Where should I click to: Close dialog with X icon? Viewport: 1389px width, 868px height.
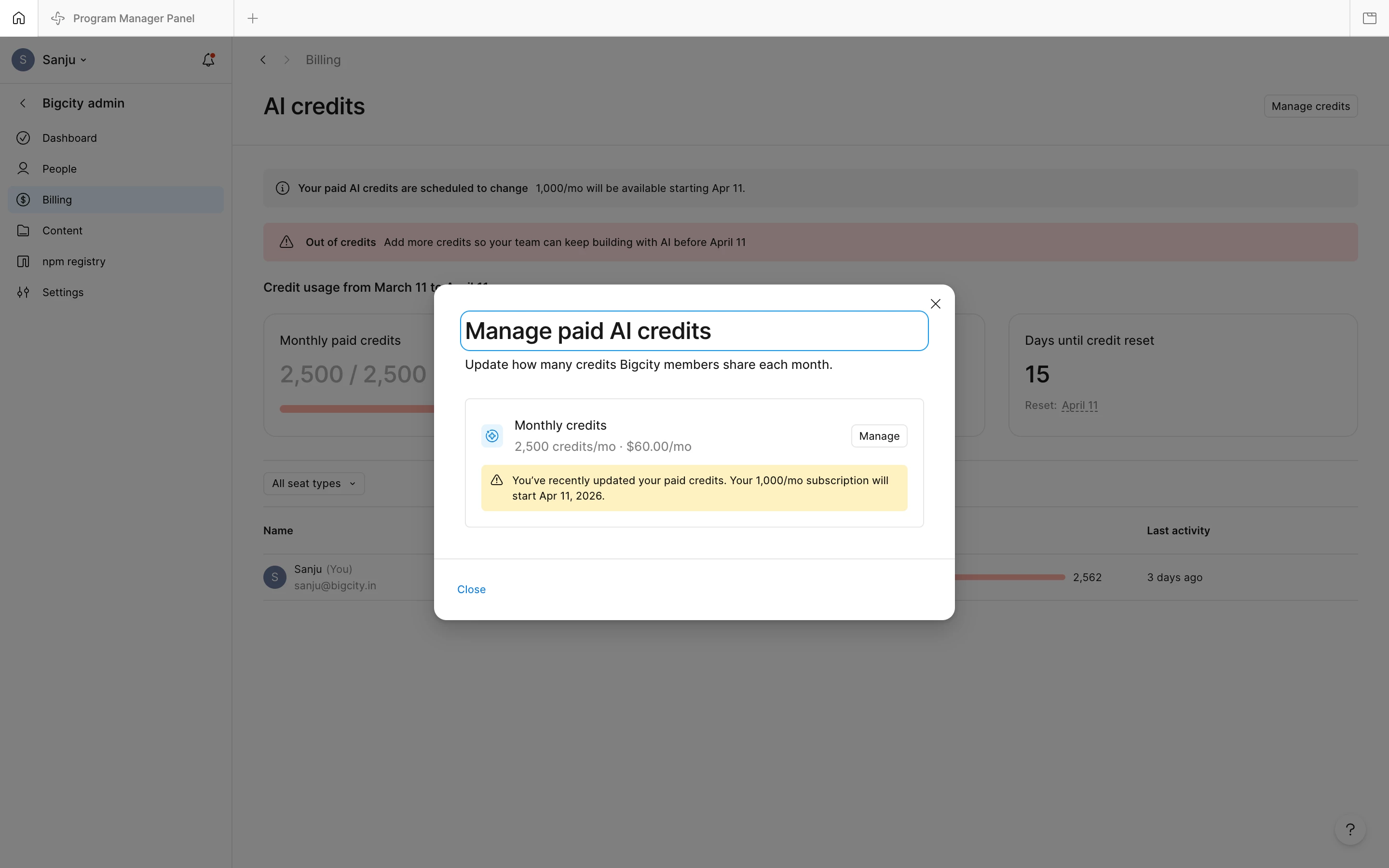tap(935, 304)
